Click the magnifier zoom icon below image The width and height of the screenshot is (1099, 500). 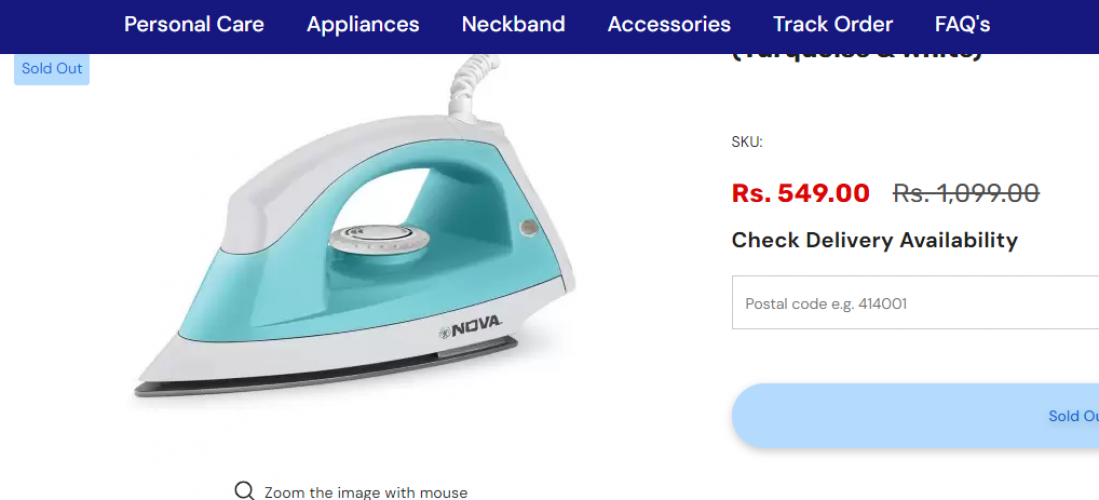(244, 491)
